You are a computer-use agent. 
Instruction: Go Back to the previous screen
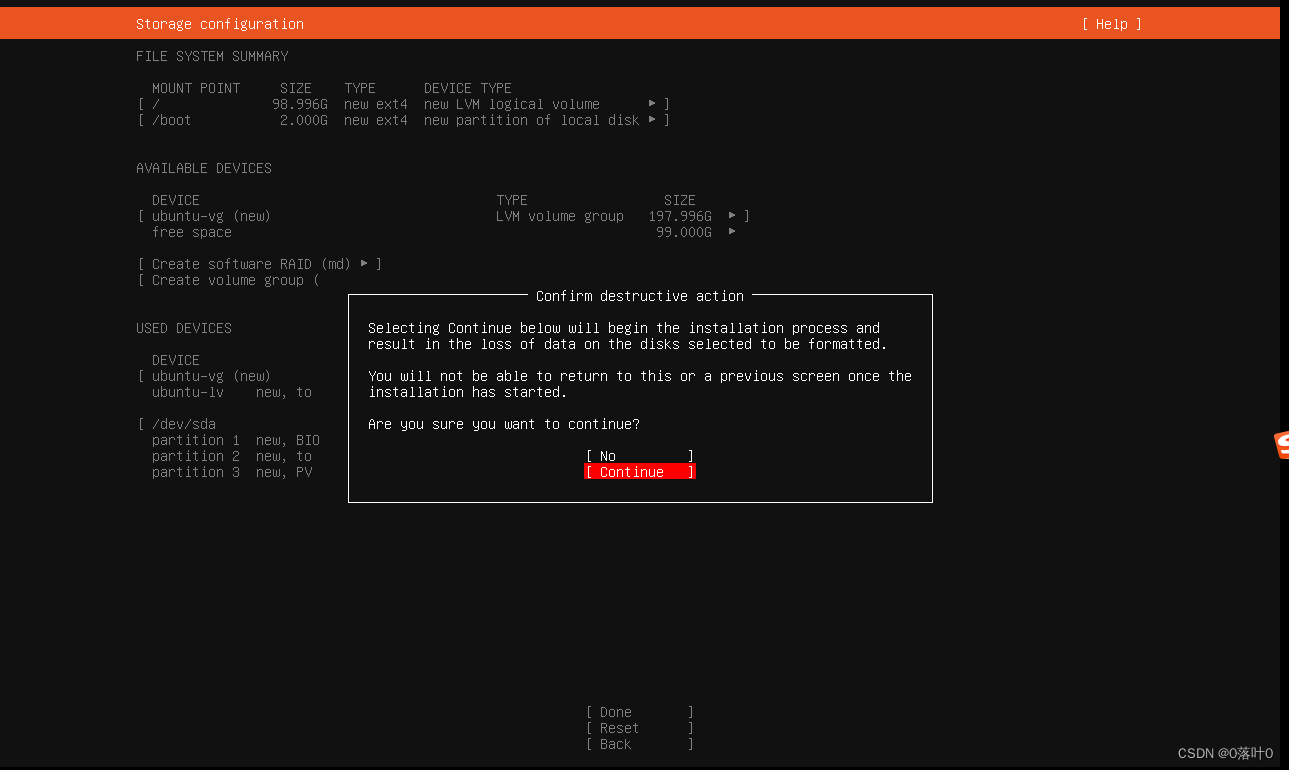click(x=639, y=744)
